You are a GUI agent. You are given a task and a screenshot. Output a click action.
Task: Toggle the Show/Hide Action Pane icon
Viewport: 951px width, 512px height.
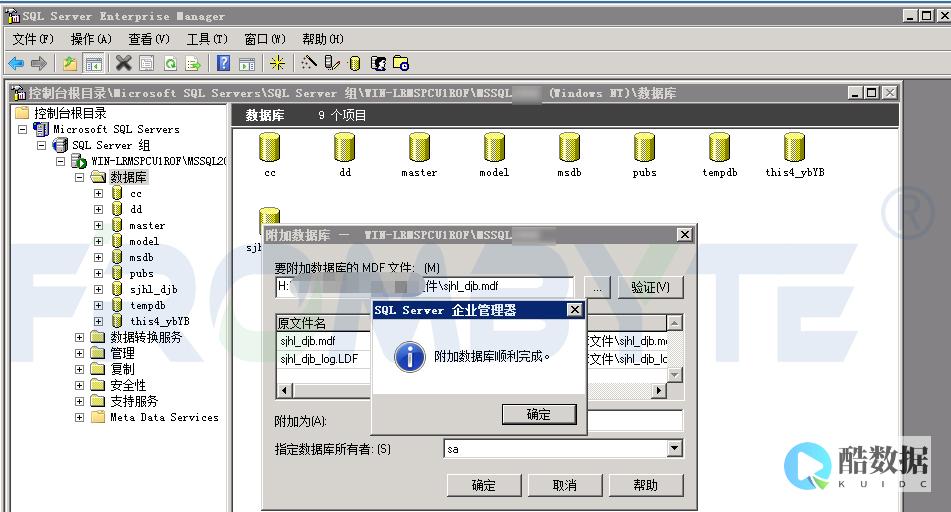(247, 63)
